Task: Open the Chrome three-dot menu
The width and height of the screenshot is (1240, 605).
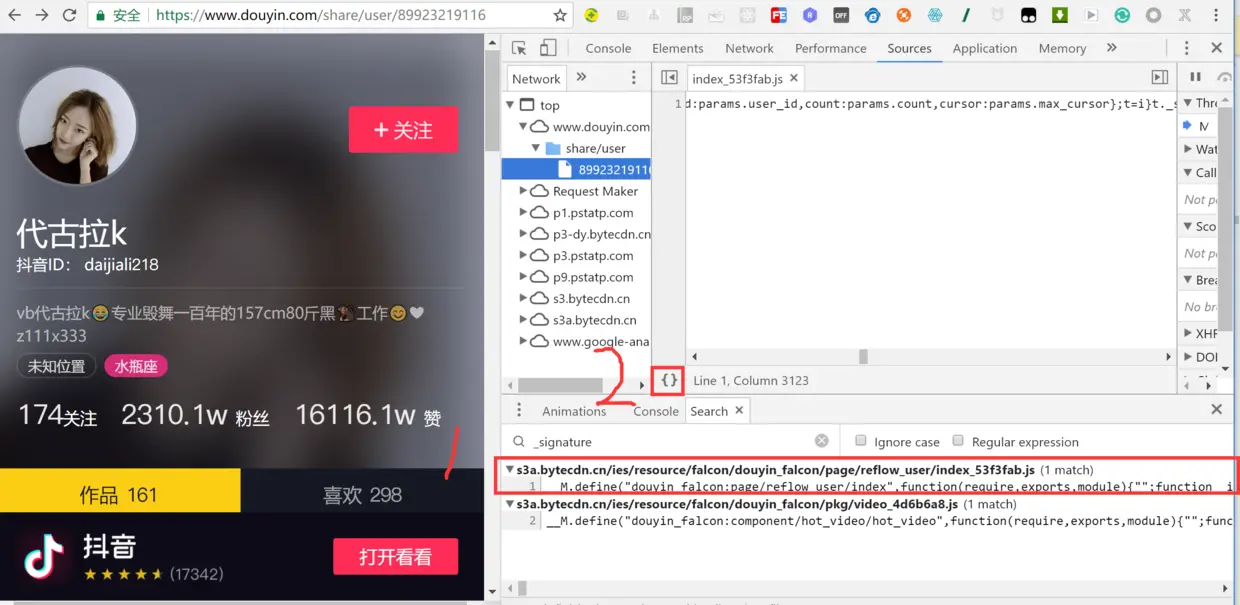Action: click(1215, 15)
